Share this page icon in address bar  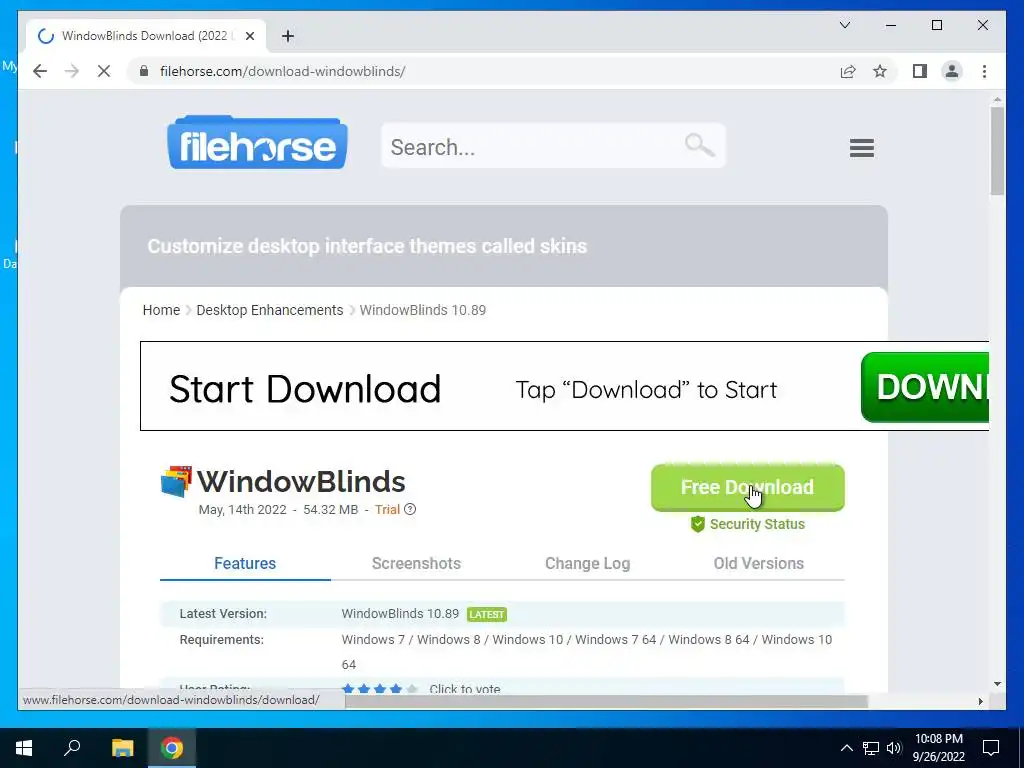[848, 71]
